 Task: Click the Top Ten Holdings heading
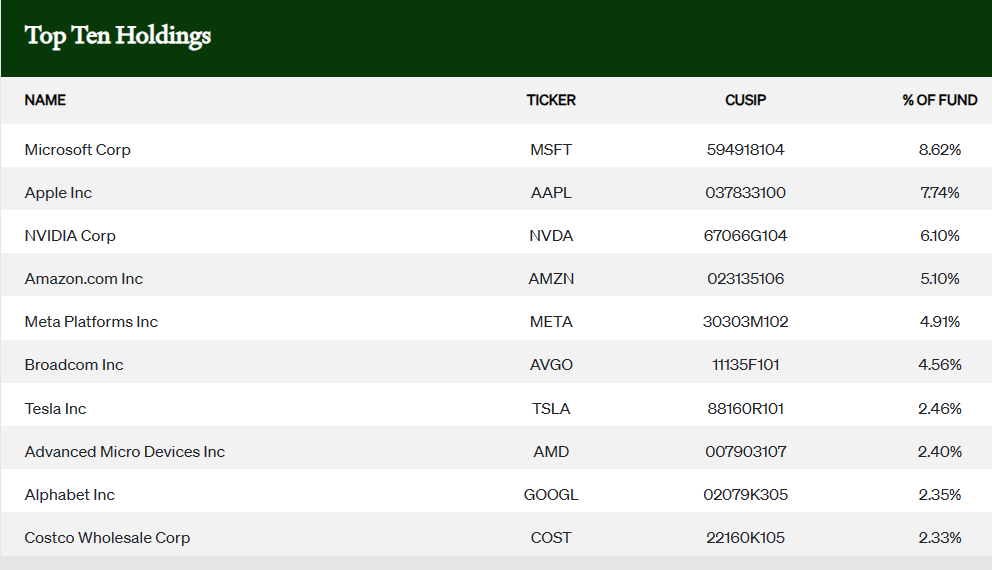pyautogui.click(x=118, y=36)
